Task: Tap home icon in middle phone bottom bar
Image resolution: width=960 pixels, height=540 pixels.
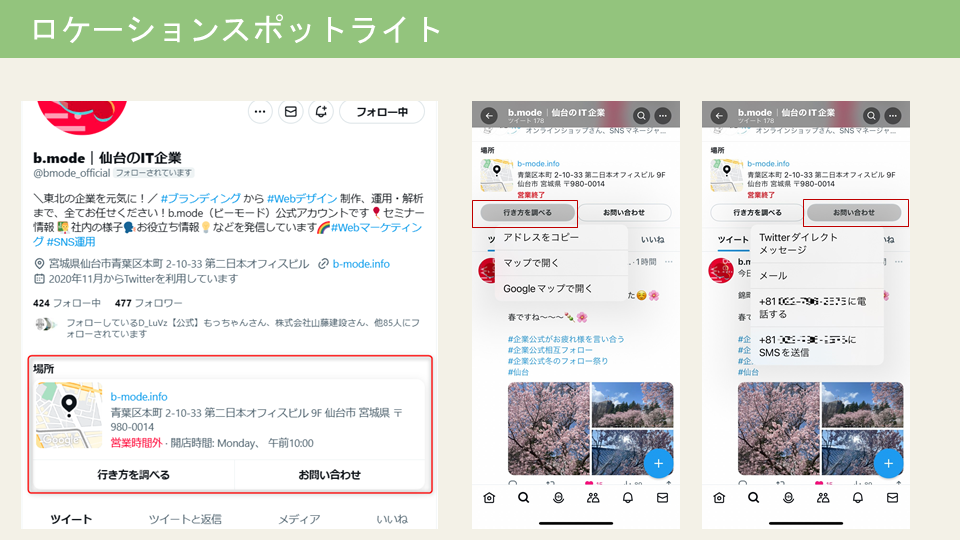Action: tap(489, 498)
